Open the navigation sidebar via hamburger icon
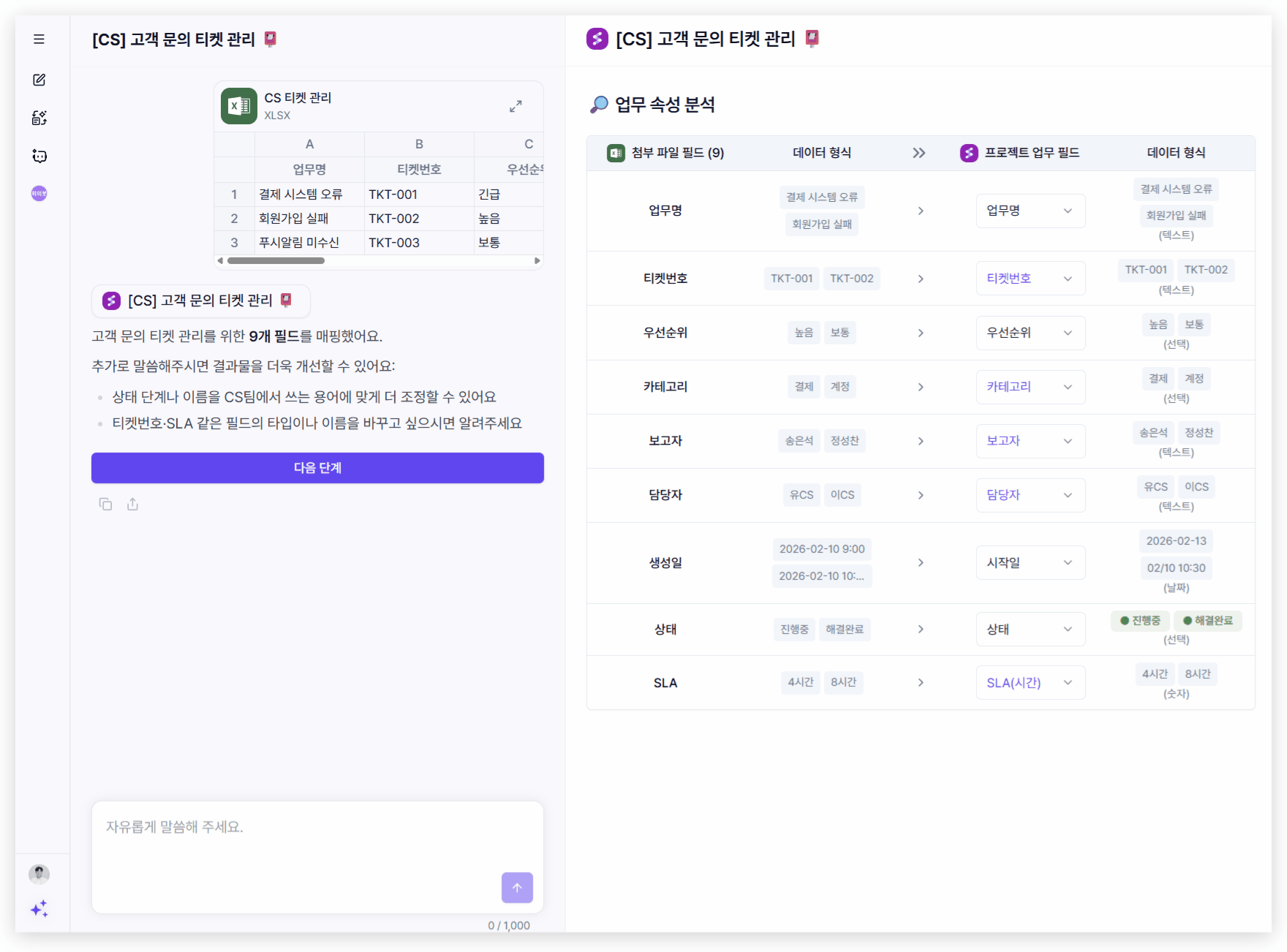This screenshot has width=1287, height=952. [39, 39]
